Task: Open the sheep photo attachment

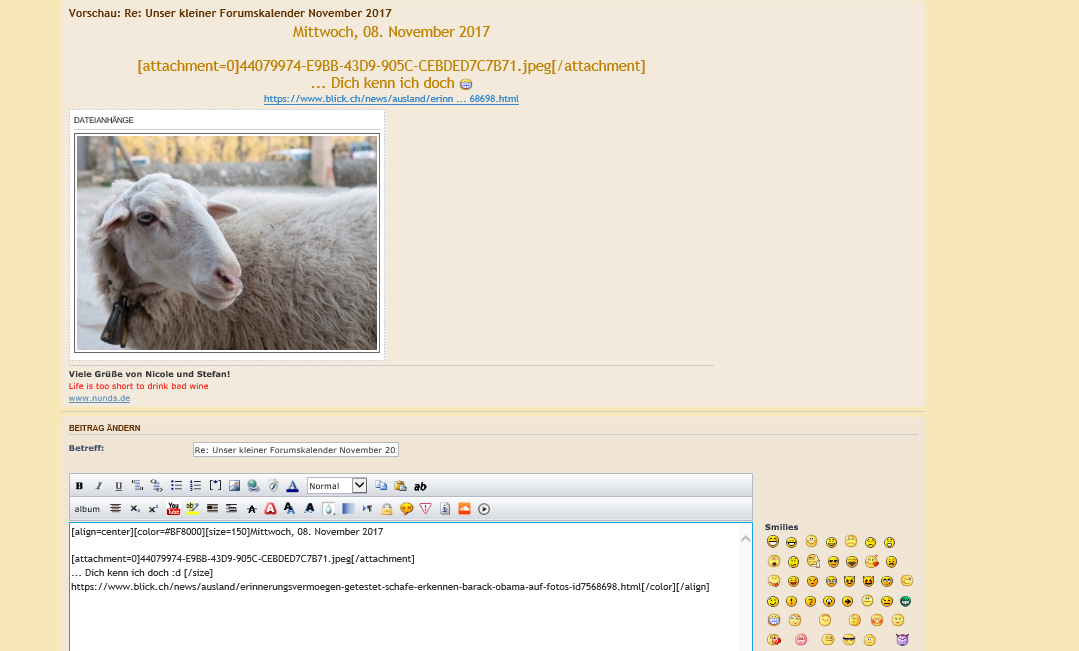Action: coord(227,243)
